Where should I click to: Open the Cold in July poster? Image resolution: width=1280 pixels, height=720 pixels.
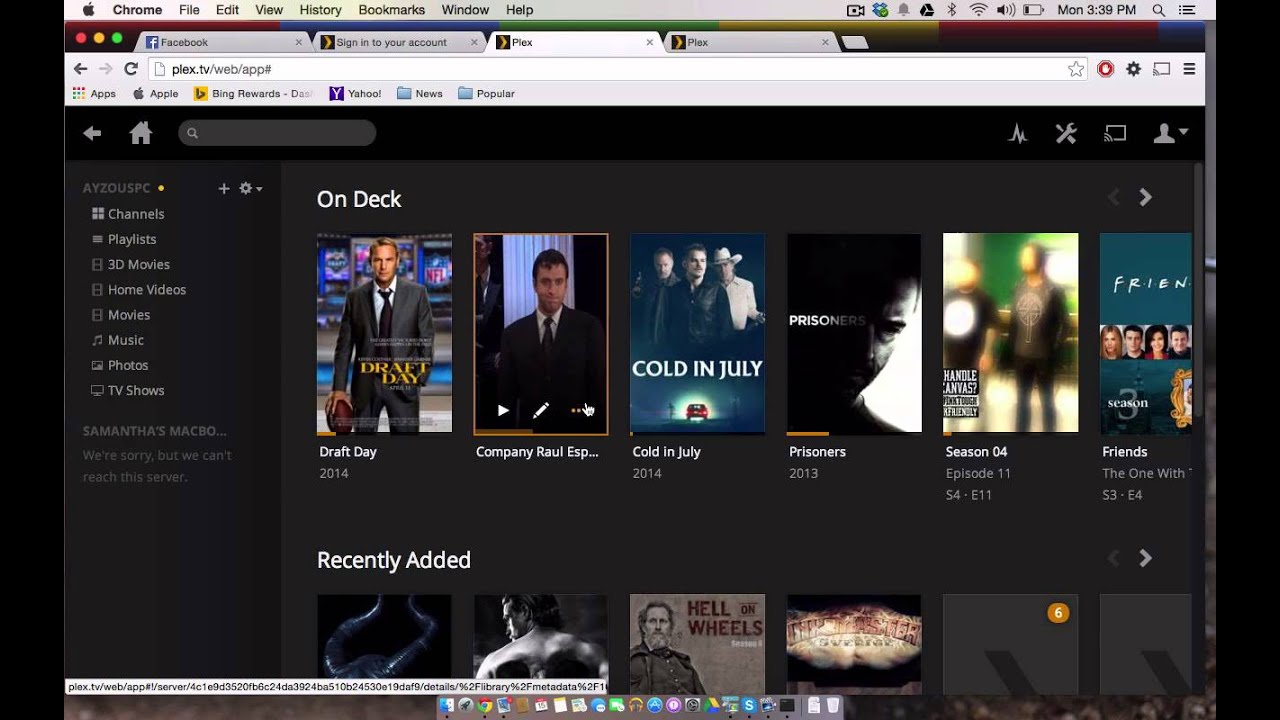[x=697, y=334]
